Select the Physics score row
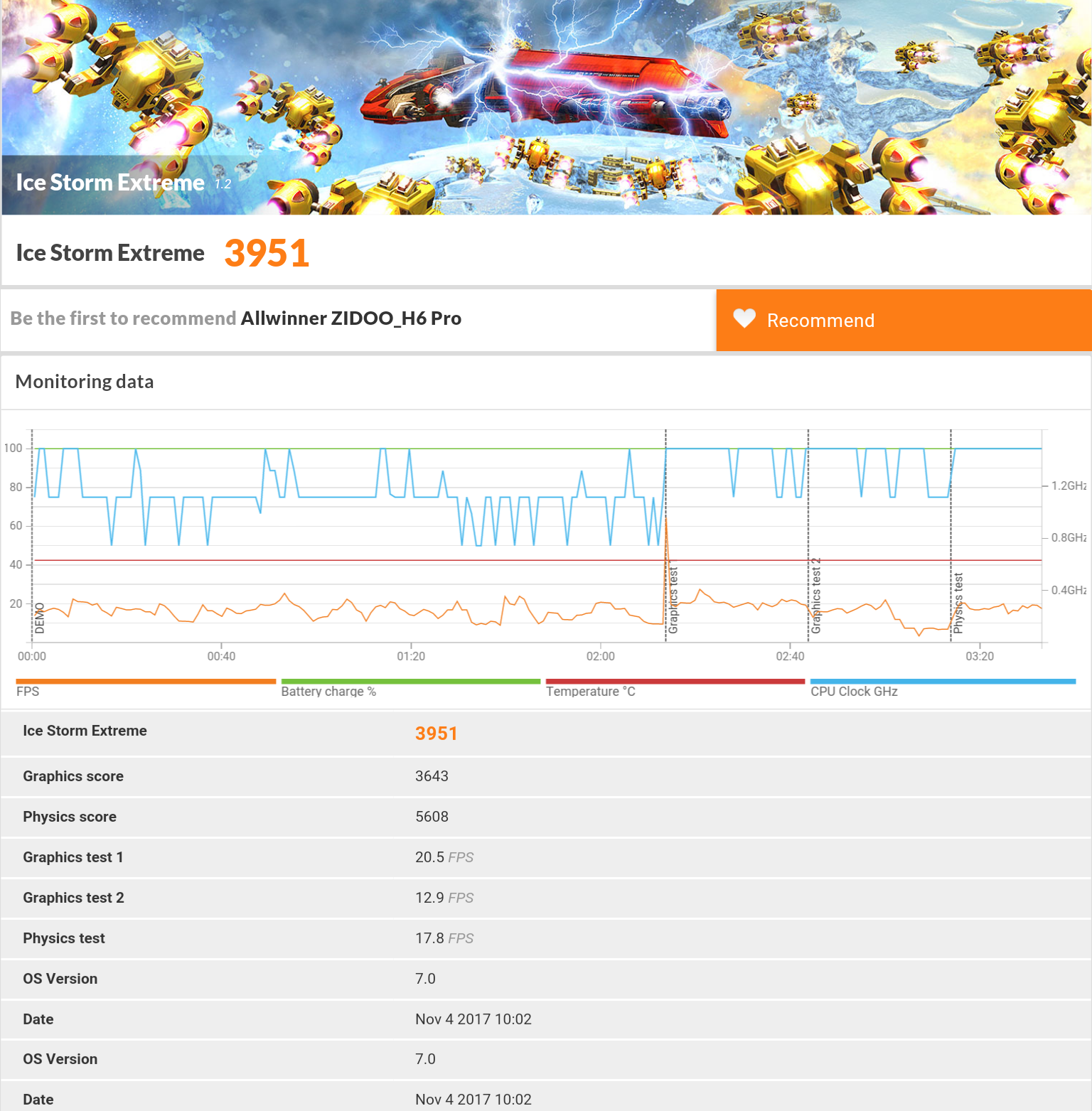This screenshot has height=1111, width=1092. point(546,817)
